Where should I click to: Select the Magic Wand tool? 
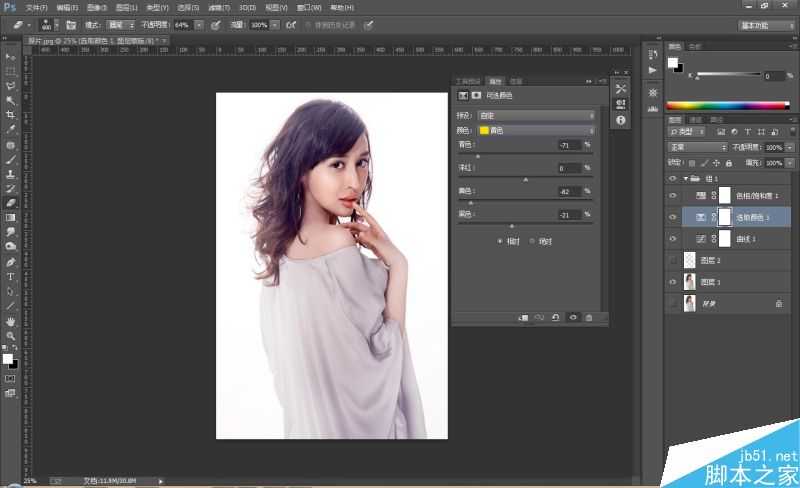(x=11, y=100)
